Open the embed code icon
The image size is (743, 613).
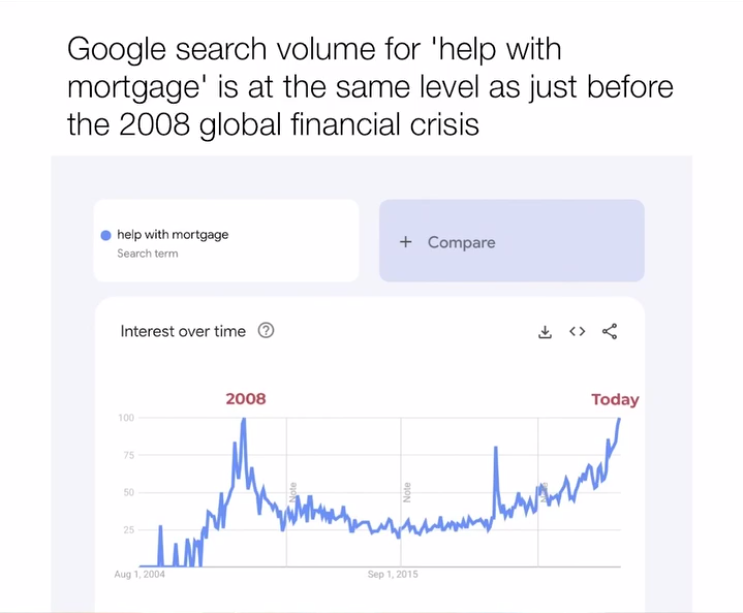pos(577,332)
